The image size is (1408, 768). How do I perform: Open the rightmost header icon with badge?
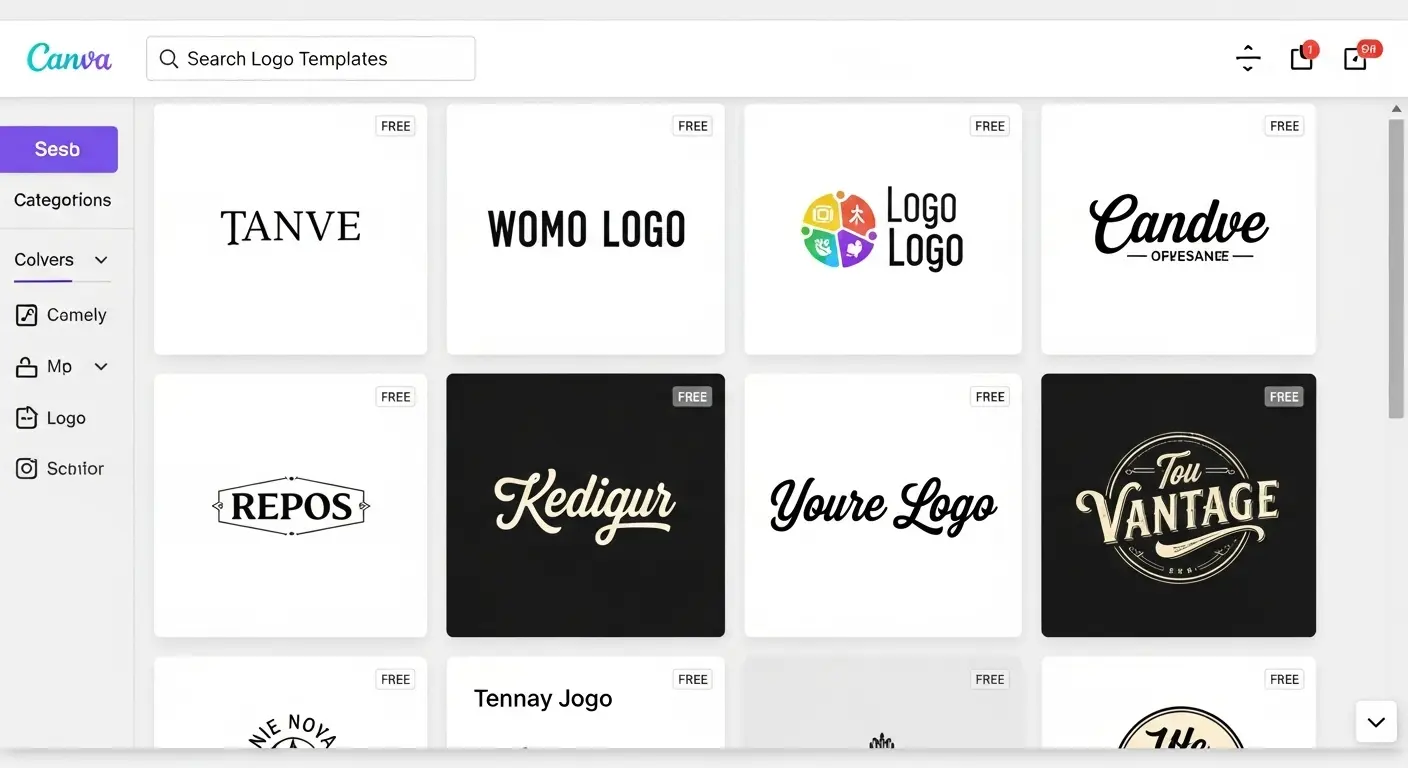[1357, 58]
